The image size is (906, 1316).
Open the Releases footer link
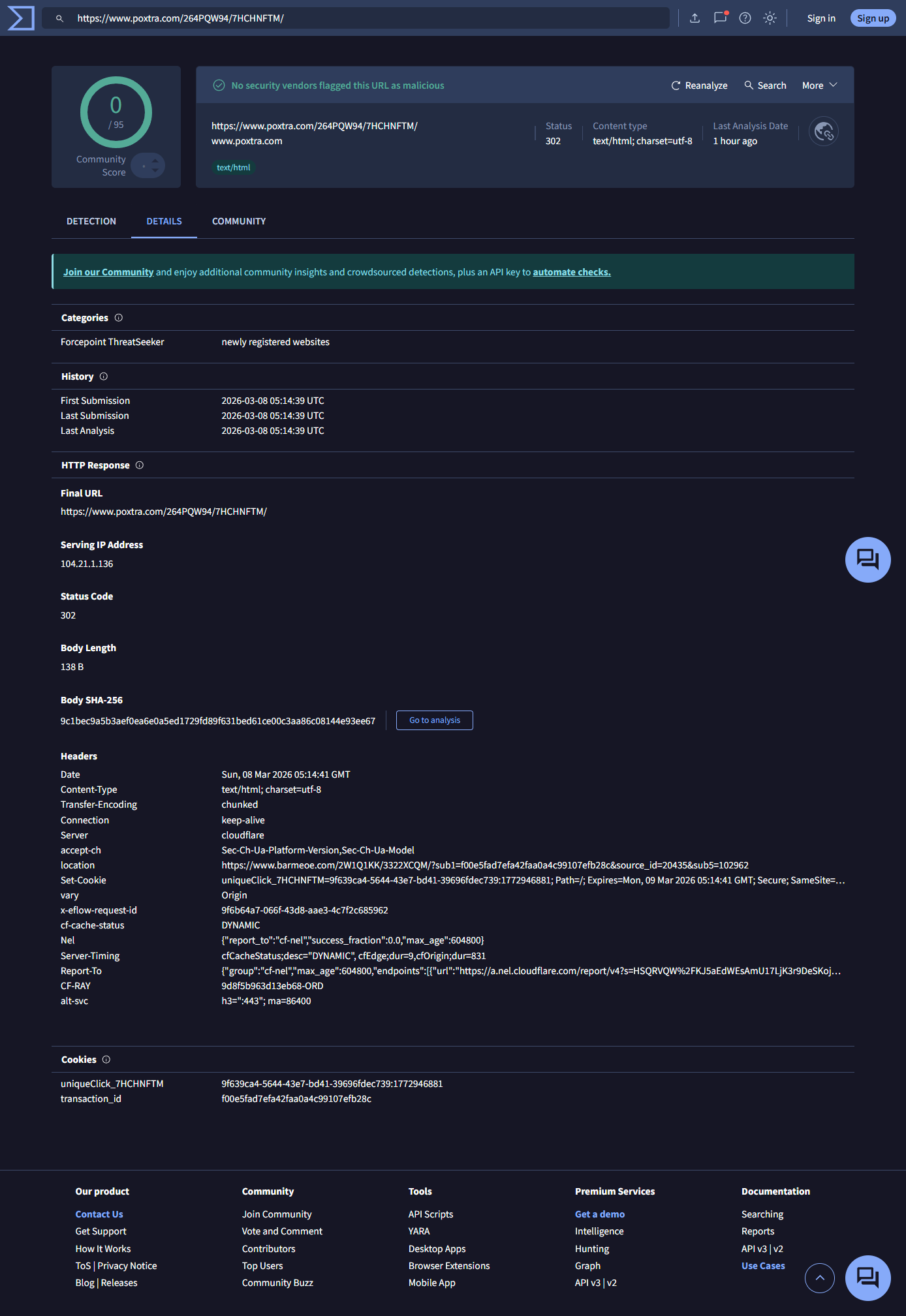pyautogui.click(x=119, y=1283)
